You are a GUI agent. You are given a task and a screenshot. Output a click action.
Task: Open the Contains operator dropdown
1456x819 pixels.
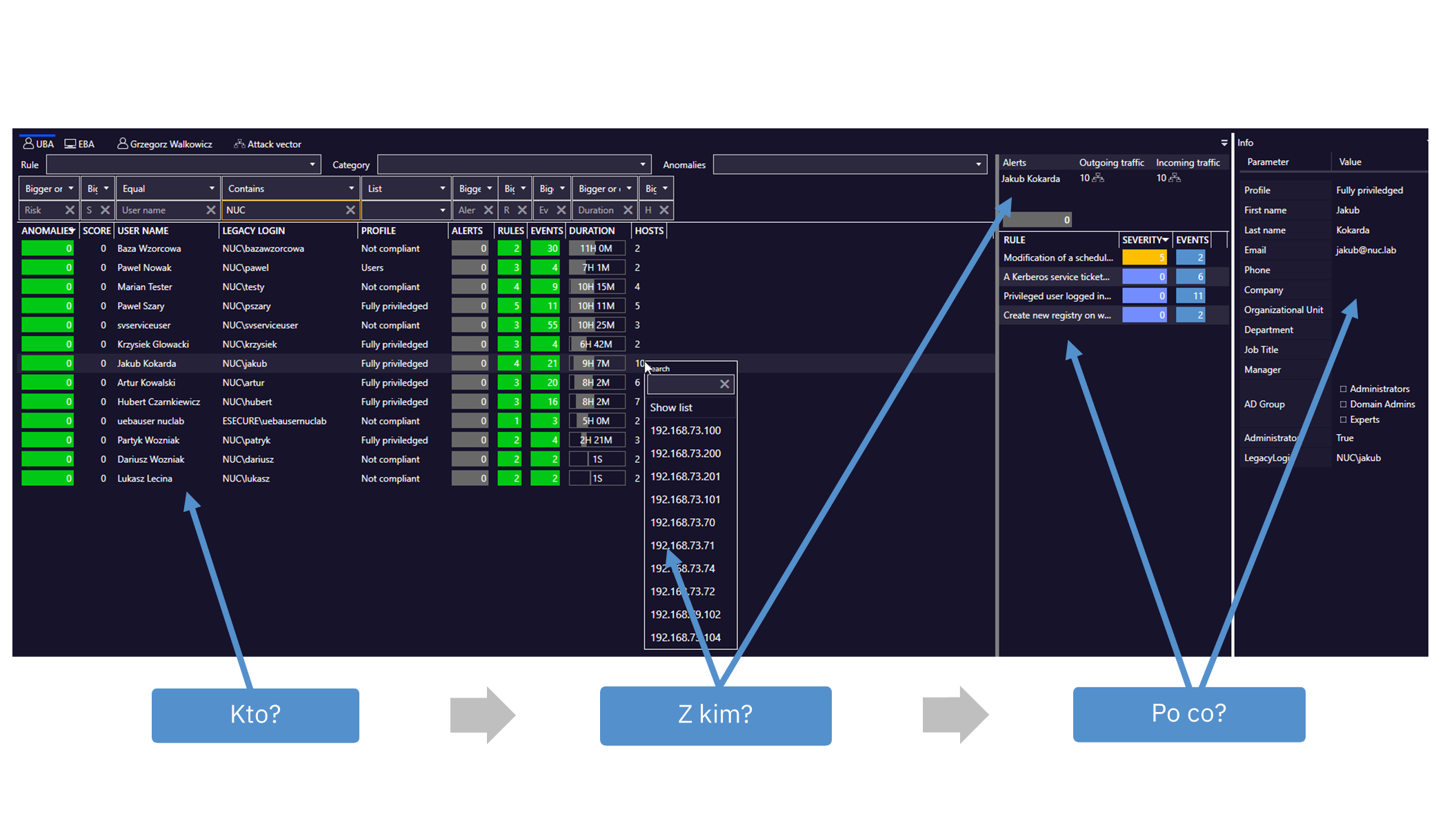click(291, 188)
